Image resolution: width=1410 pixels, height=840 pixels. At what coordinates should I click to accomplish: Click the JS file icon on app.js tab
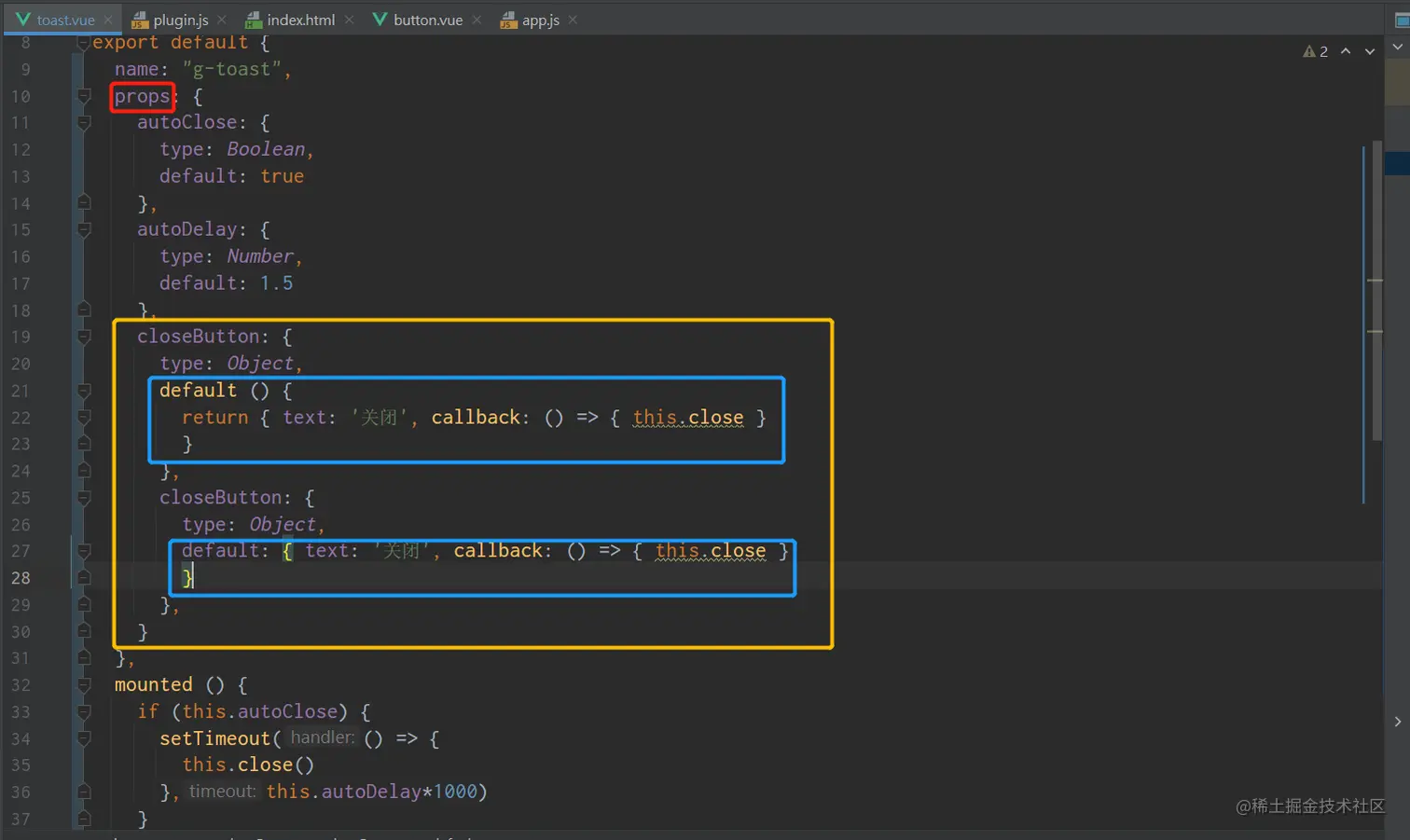(x=508, y=20)
